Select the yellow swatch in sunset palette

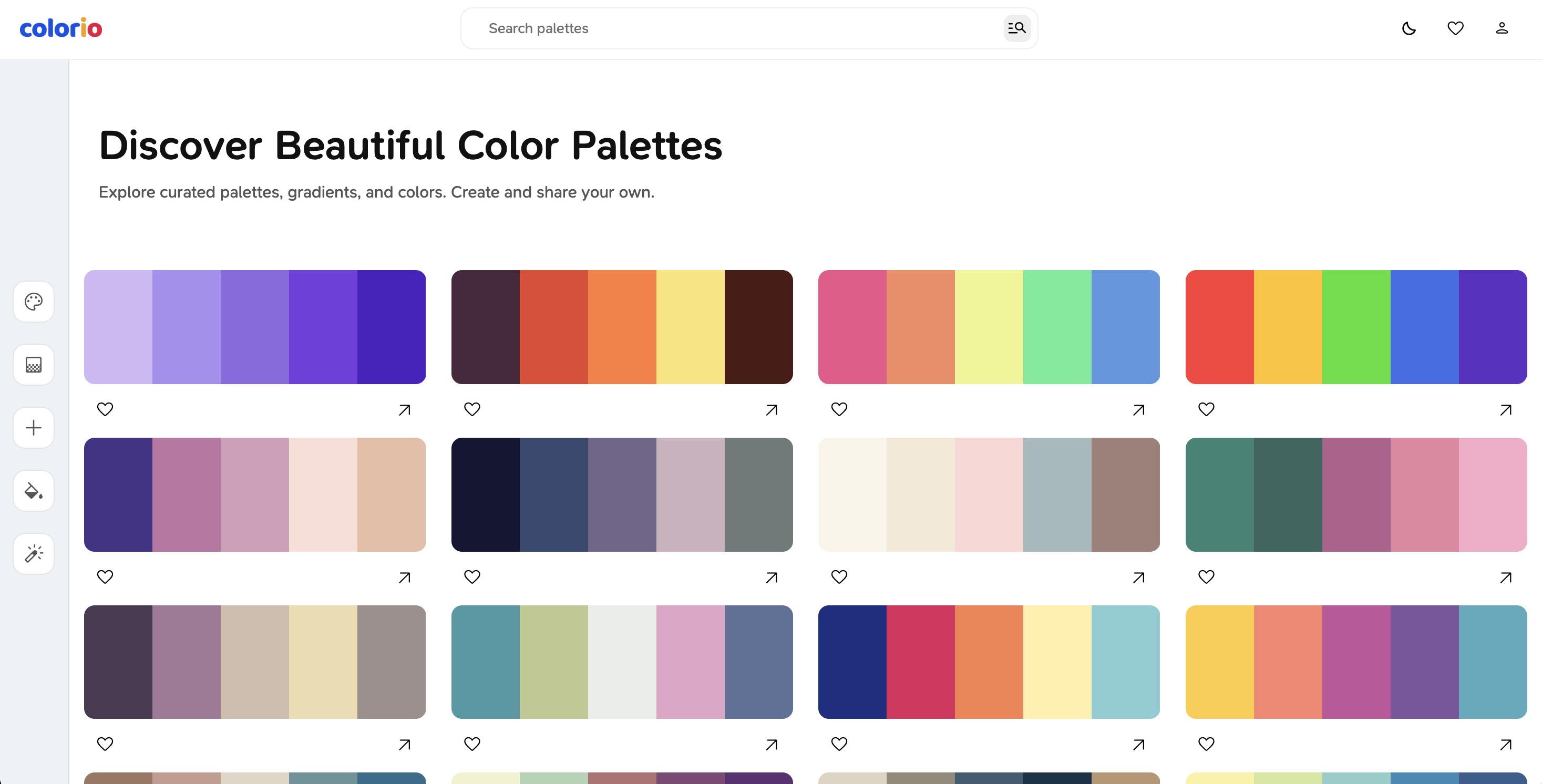pos(690,327)
